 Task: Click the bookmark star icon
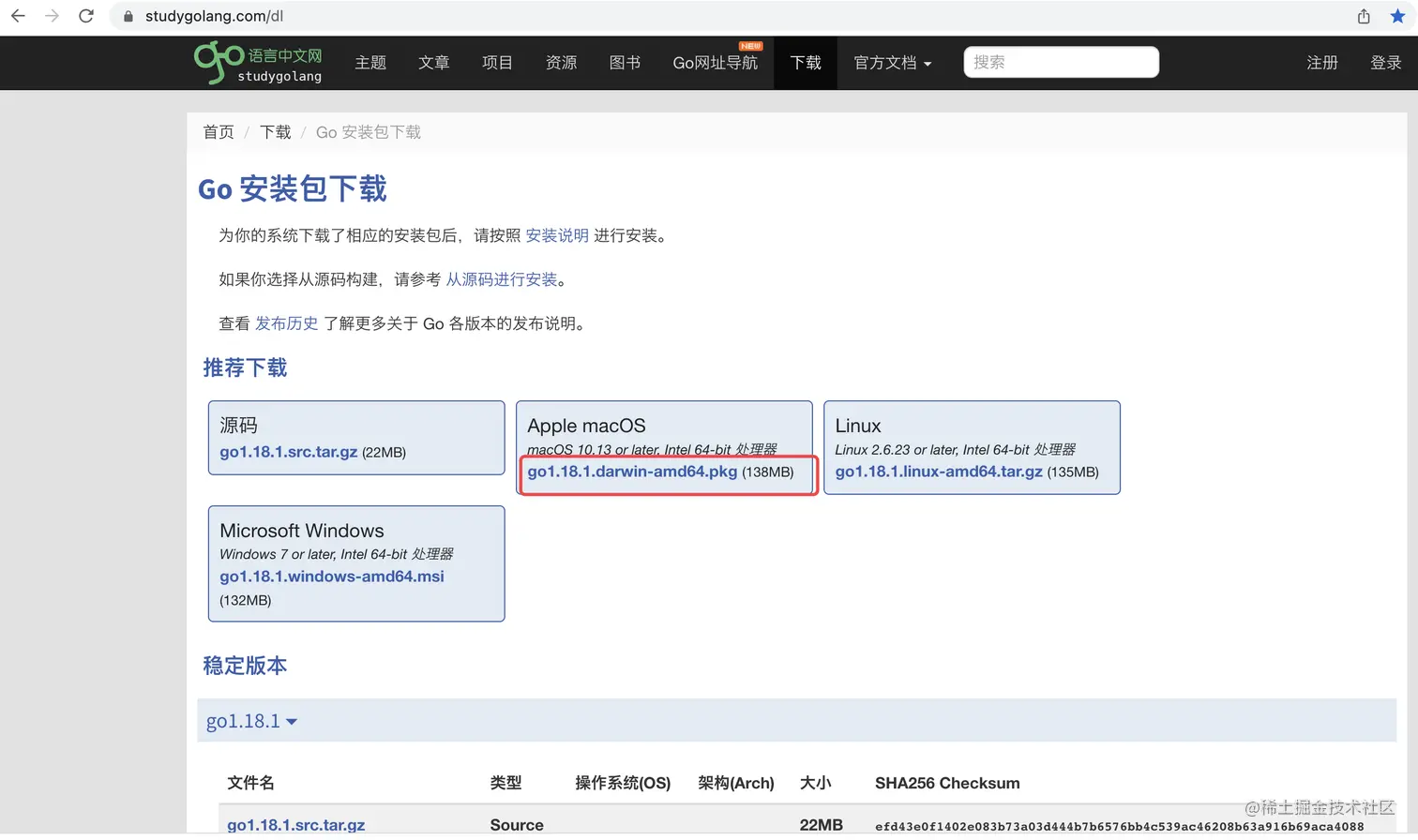(x=1397, y=16)
